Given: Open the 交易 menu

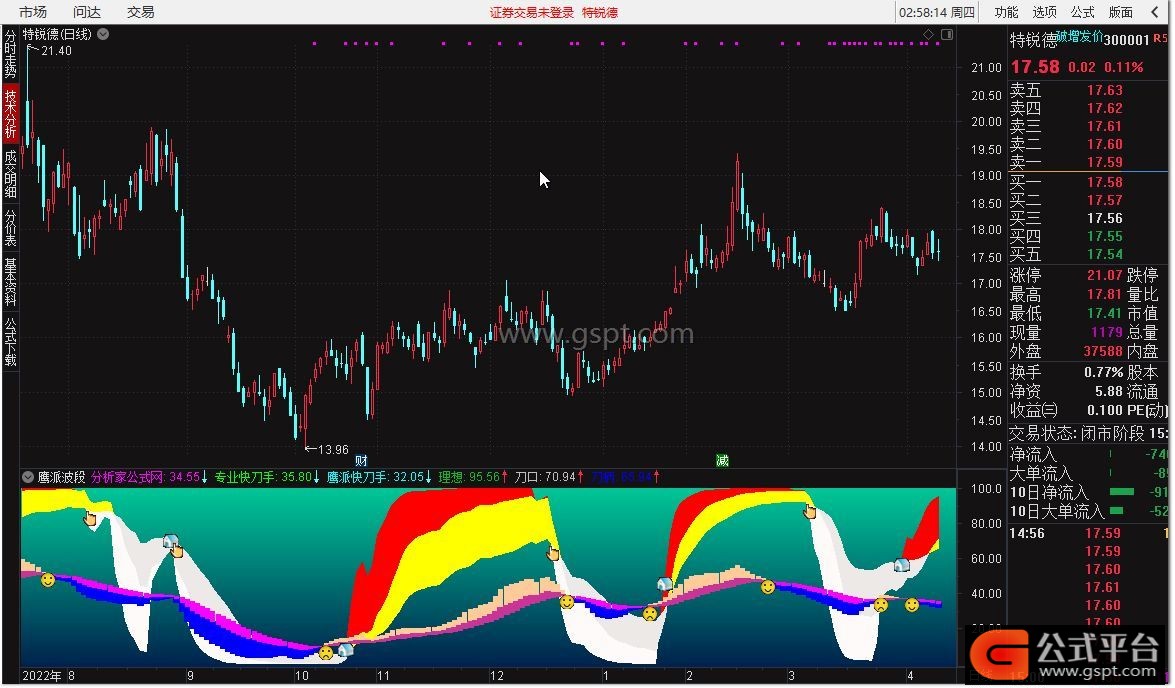Looking at the screenshot, I should point(141,12).
